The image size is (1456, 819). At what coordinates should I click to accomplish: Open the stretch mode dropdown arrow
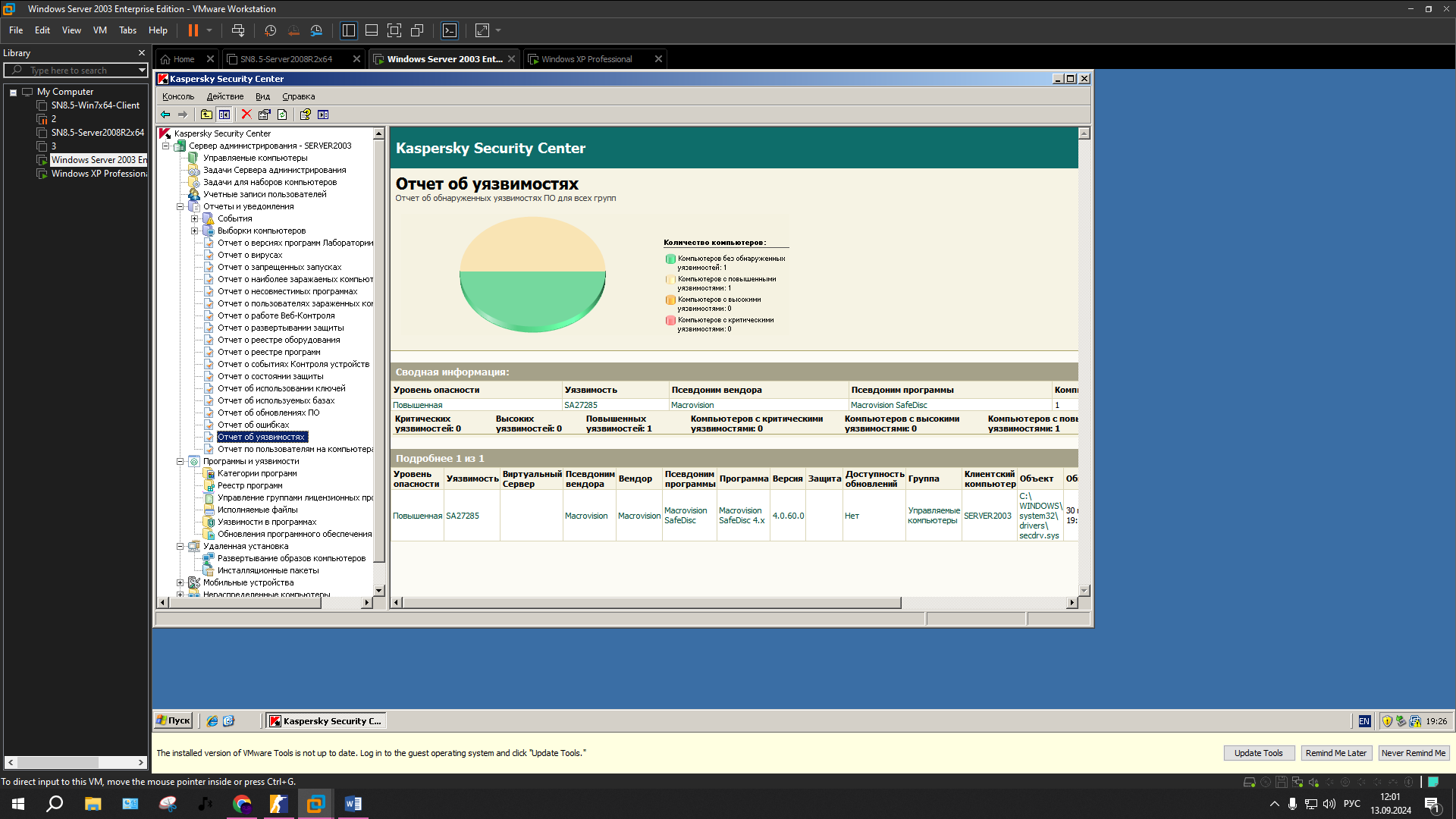tap(498, 30)
